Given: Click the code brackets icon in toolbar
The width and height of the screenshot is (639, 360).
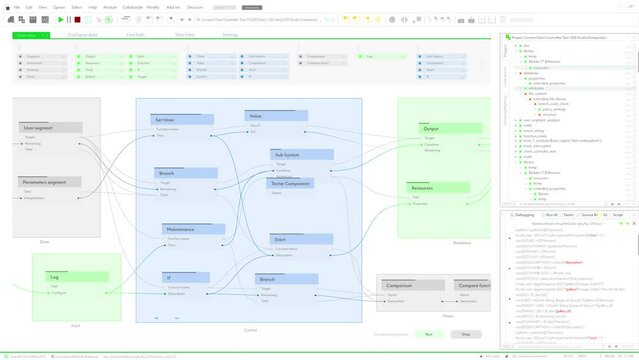Looking at the screenshot, I should point(404,20).
